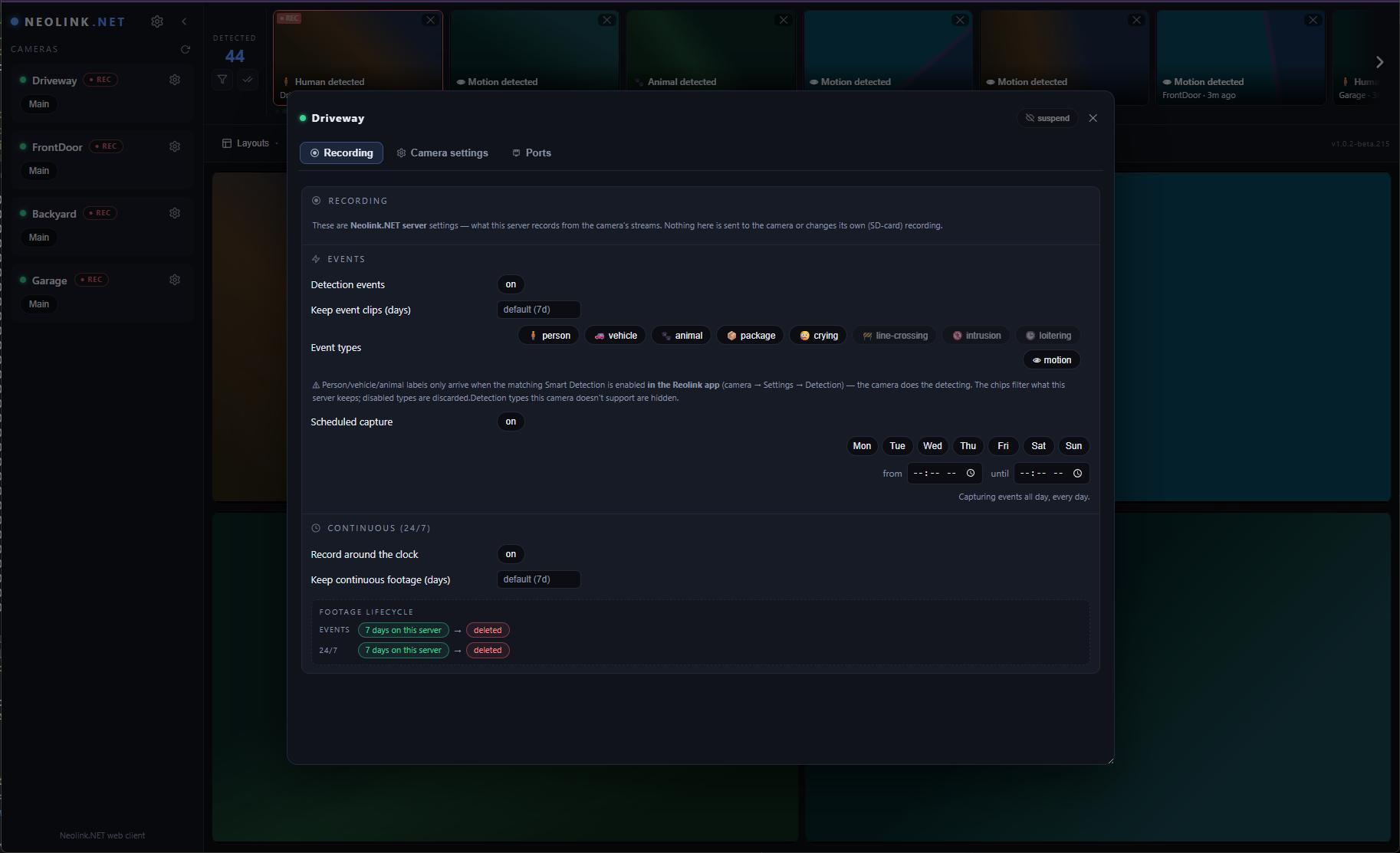Image resolution: width=1400 pixels, height=853 pixels.
Task: Select Main stream under Garage
Action: (39, 304)
